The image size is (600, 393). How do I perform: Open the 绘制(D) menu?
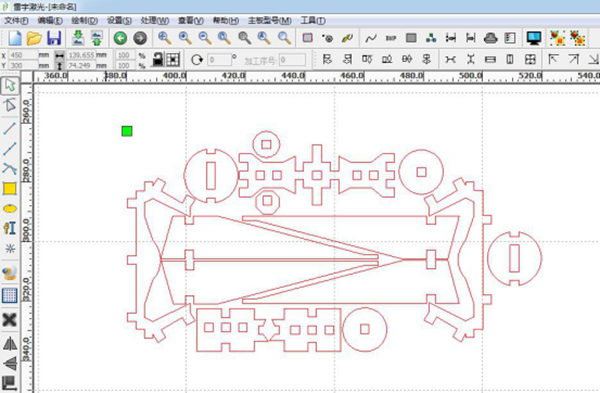pos(85,21)
